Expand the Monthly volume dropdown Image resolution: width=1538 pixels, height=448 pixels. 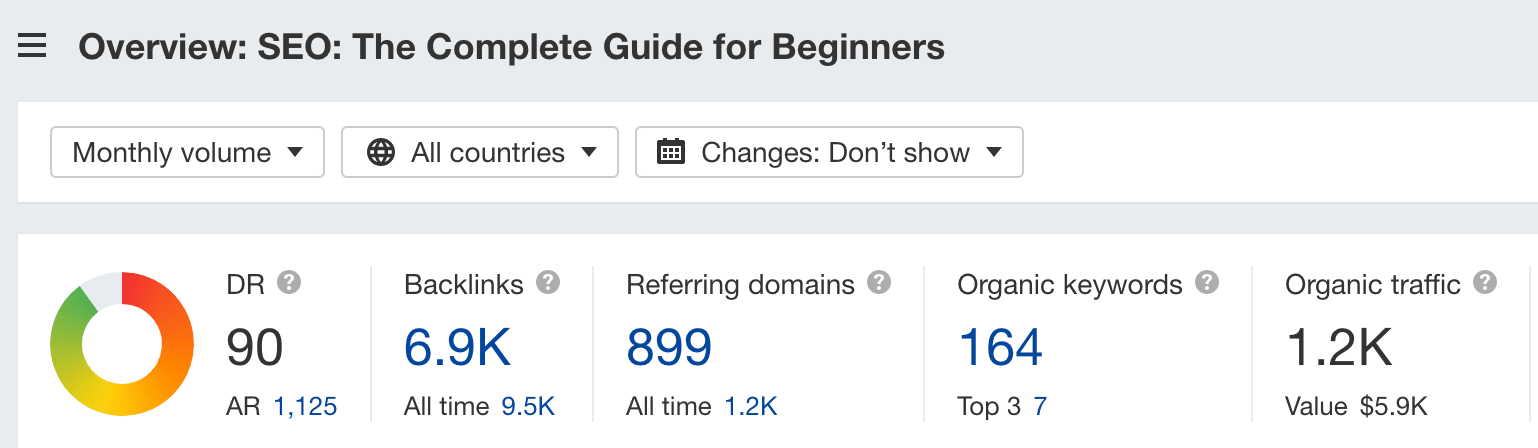coord(188,152)
